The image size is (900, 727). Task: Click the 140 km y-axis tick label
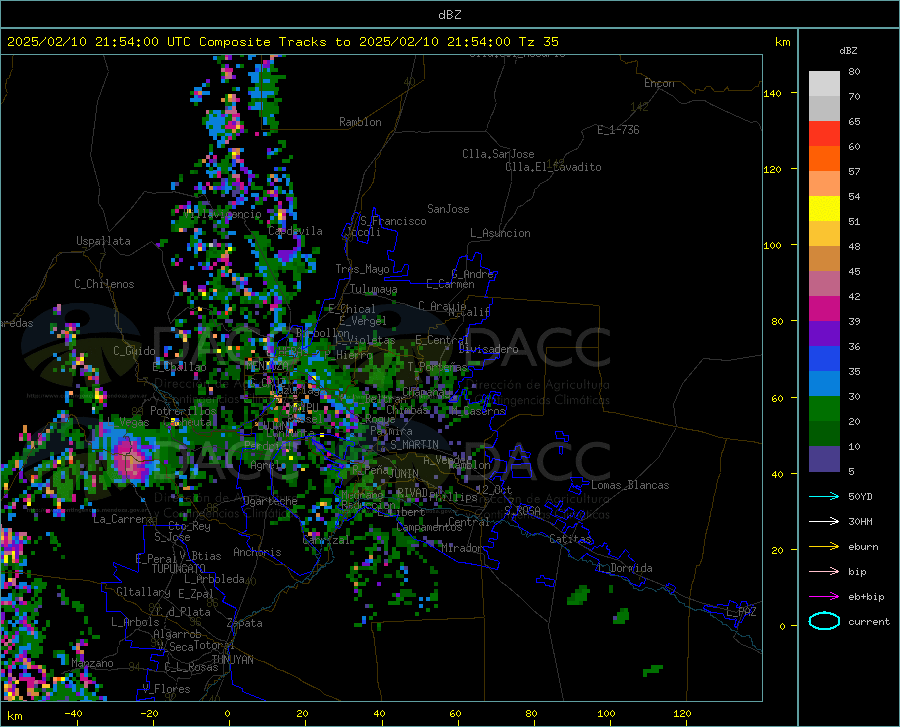[x=773, y=94]
